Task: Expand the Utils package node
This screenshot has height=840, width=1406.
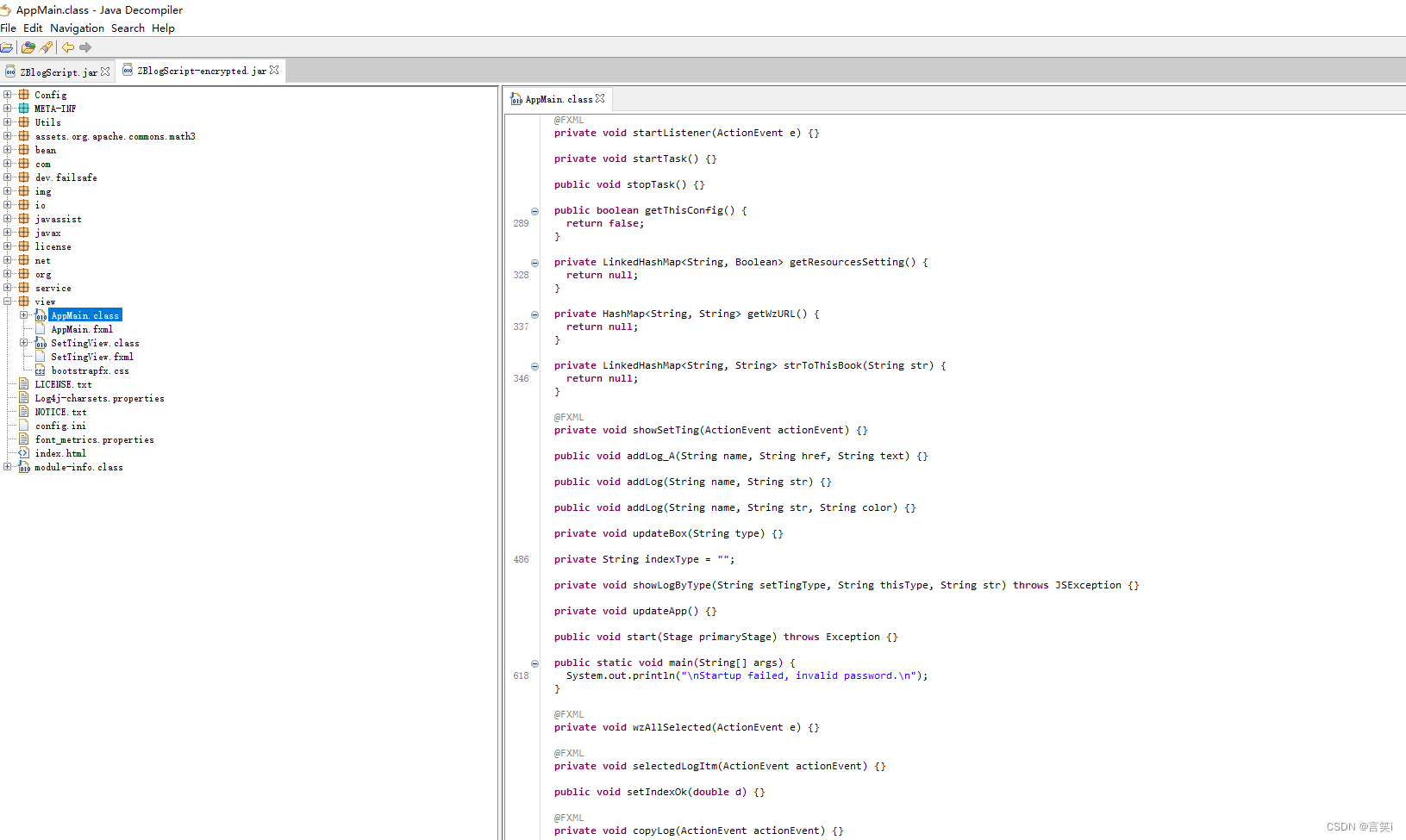Action: point(8,122)
